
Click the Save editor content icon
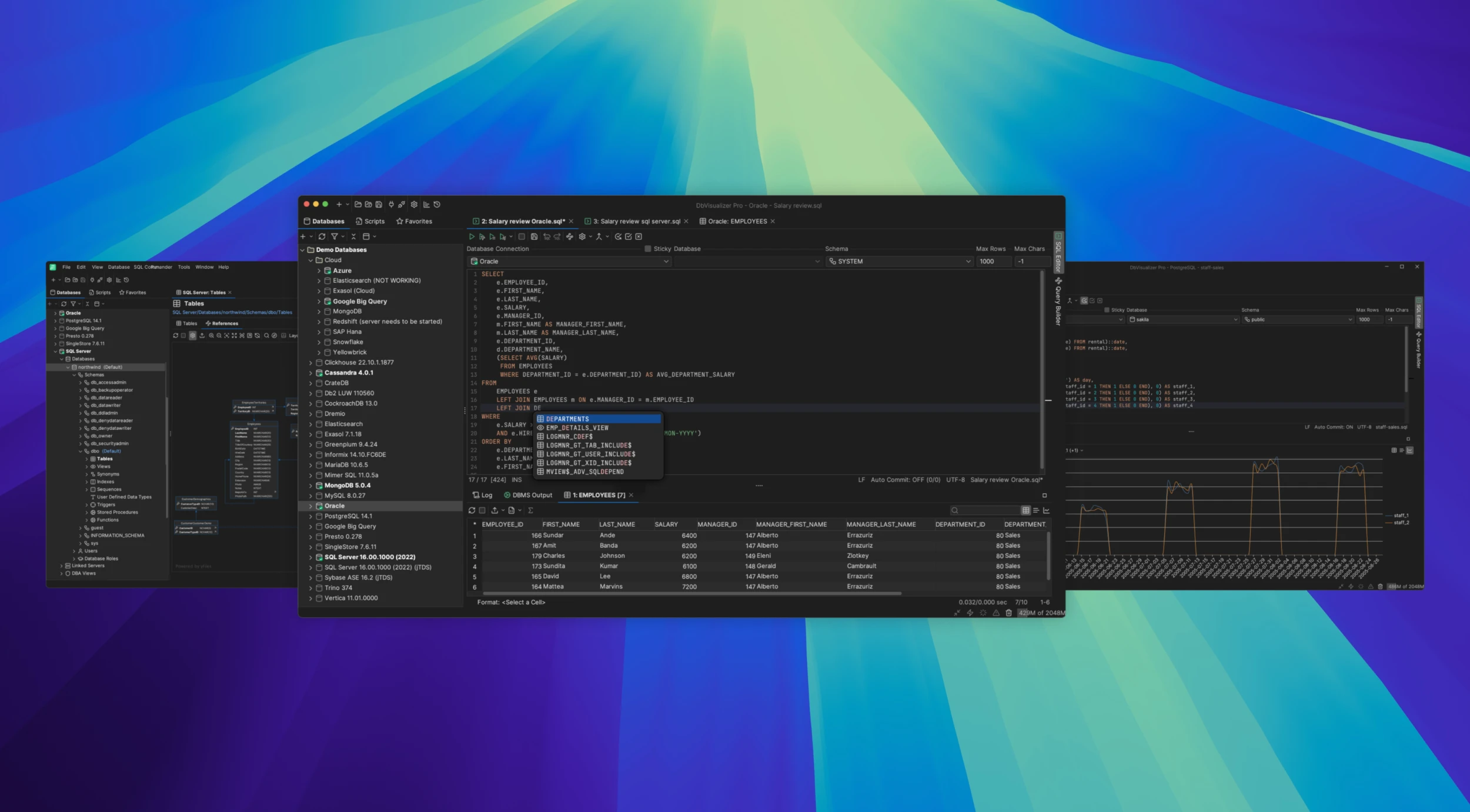pos(534,237)
